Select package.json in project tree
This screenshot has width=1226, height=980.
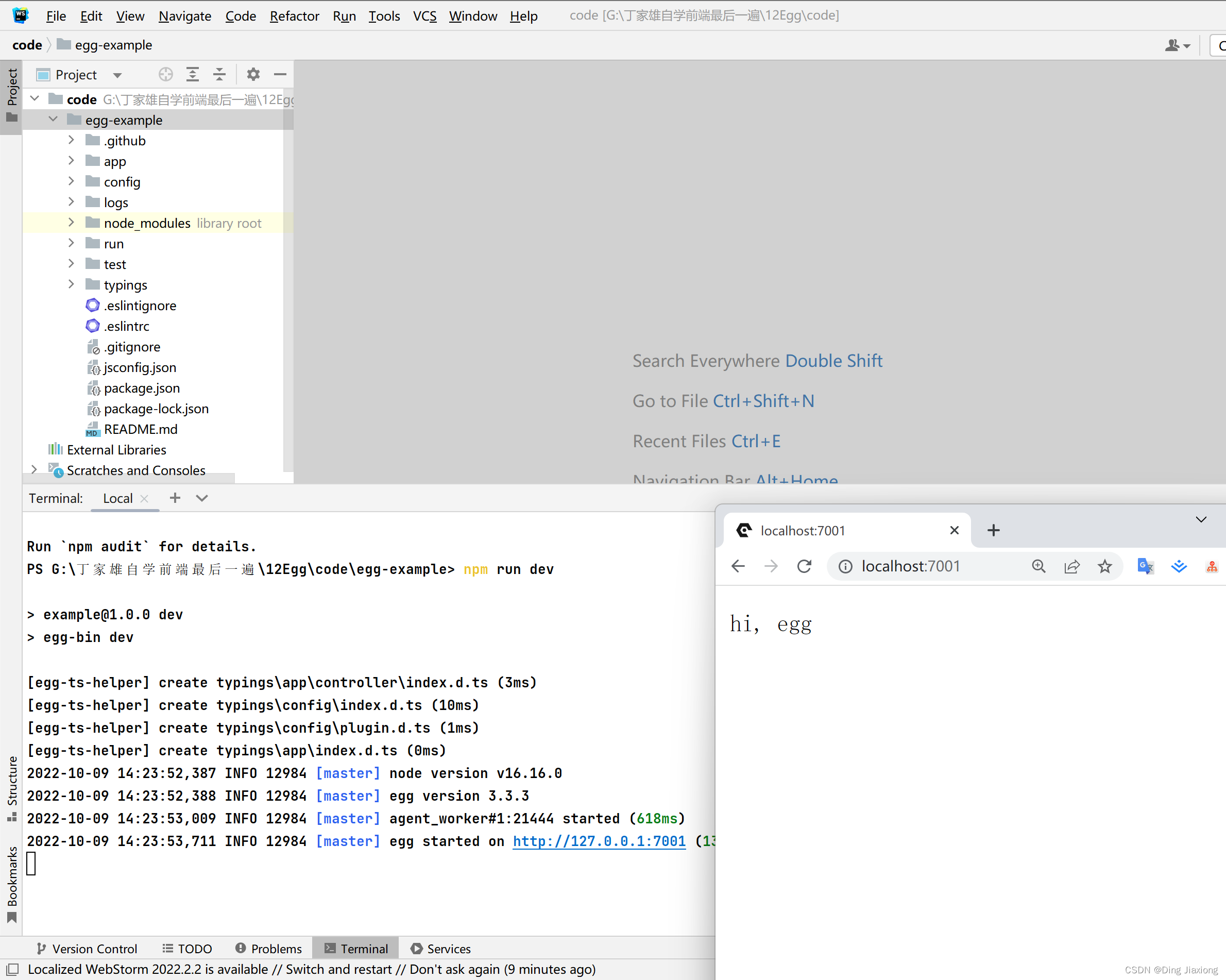[142, 388]
